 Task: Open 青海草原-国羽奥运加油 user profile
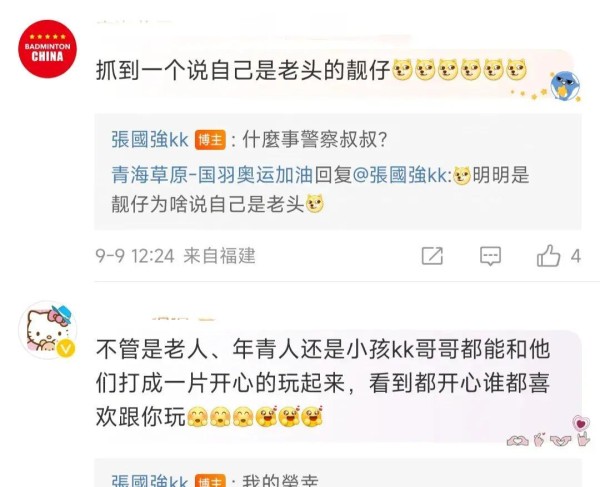click(212, 175)
